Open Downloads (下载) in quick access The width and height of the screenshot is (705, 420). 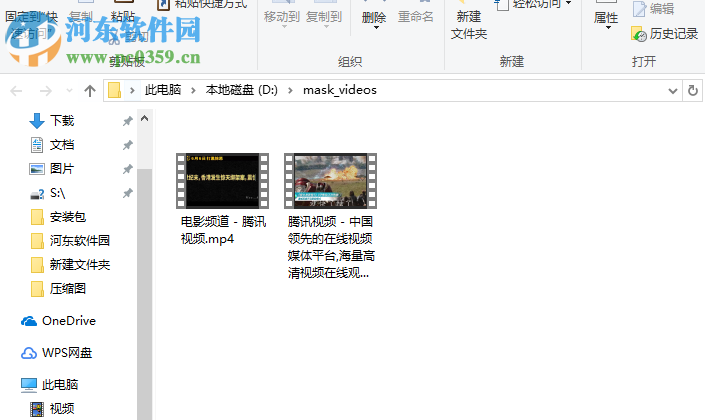[x=62, y=121]
